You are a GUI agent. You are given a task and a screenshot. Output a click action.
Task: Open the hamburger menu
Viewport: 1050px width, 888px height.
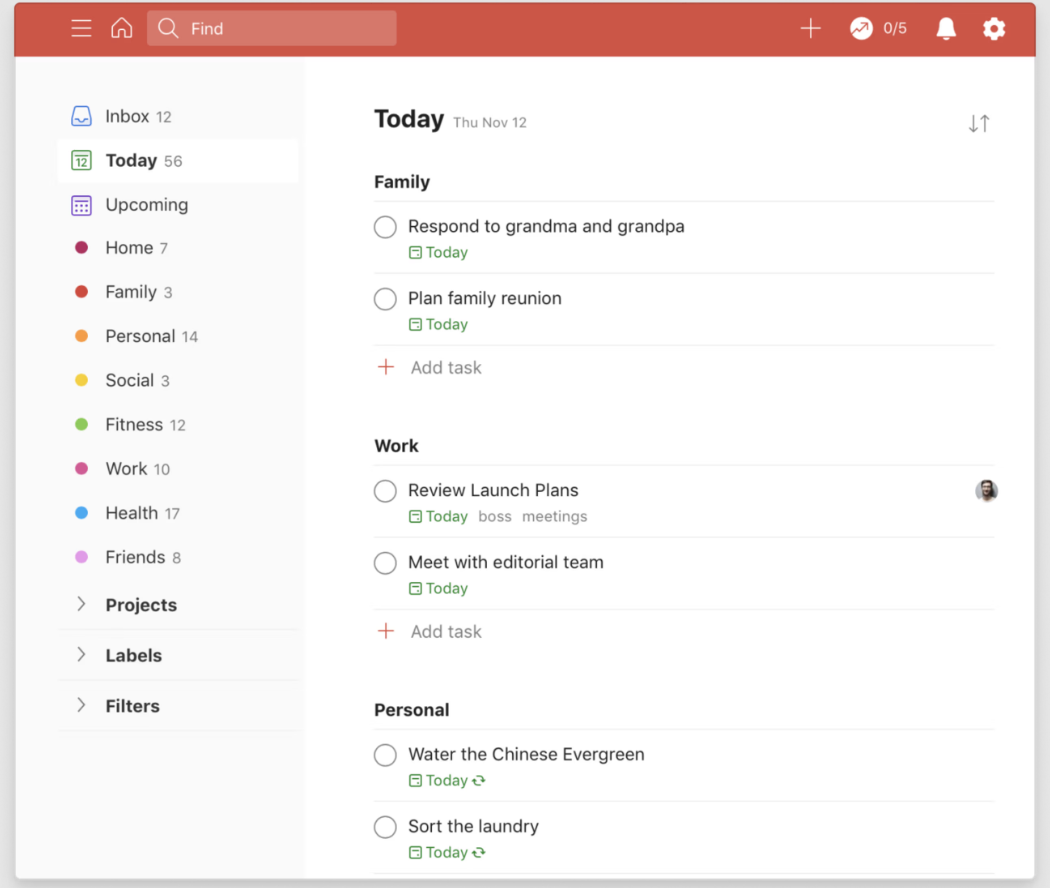pos(81,28)
